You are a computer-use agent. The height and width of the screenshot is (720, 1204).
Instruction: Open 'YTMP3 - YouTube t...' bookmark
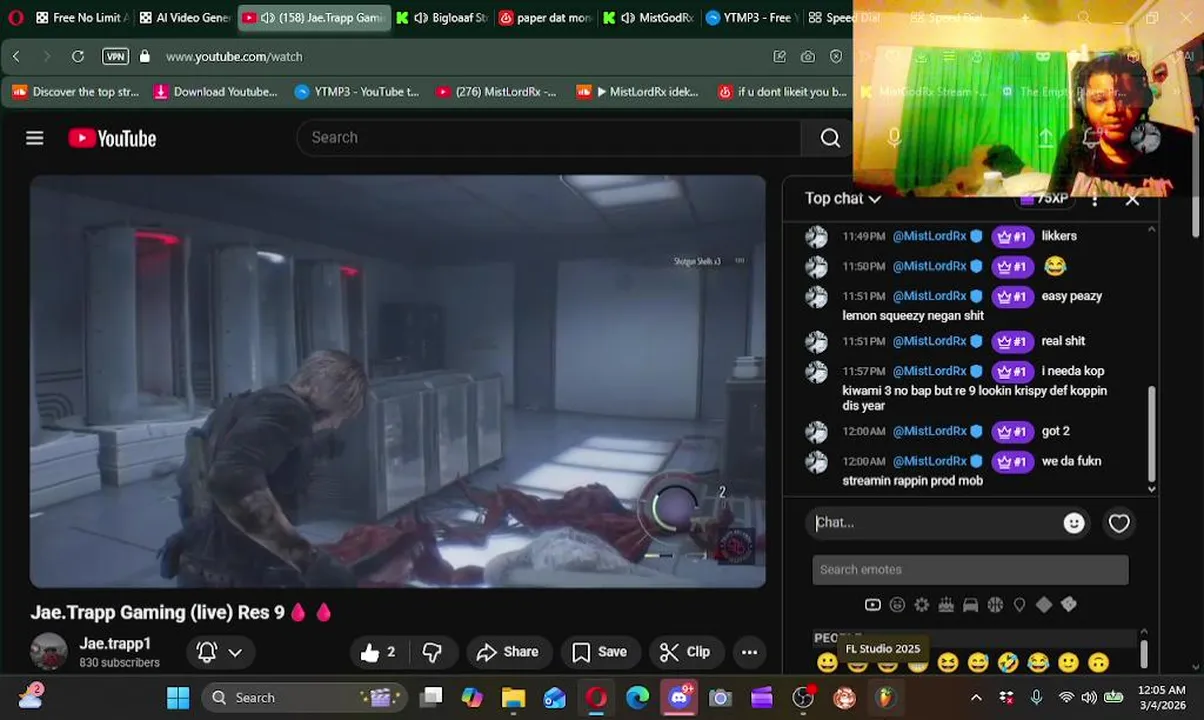[357, 91]
